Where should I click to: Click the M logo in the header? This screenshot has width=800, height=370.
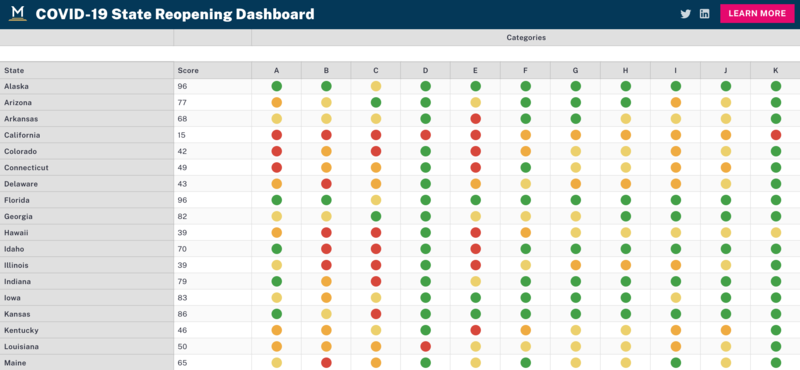point(18,14)
